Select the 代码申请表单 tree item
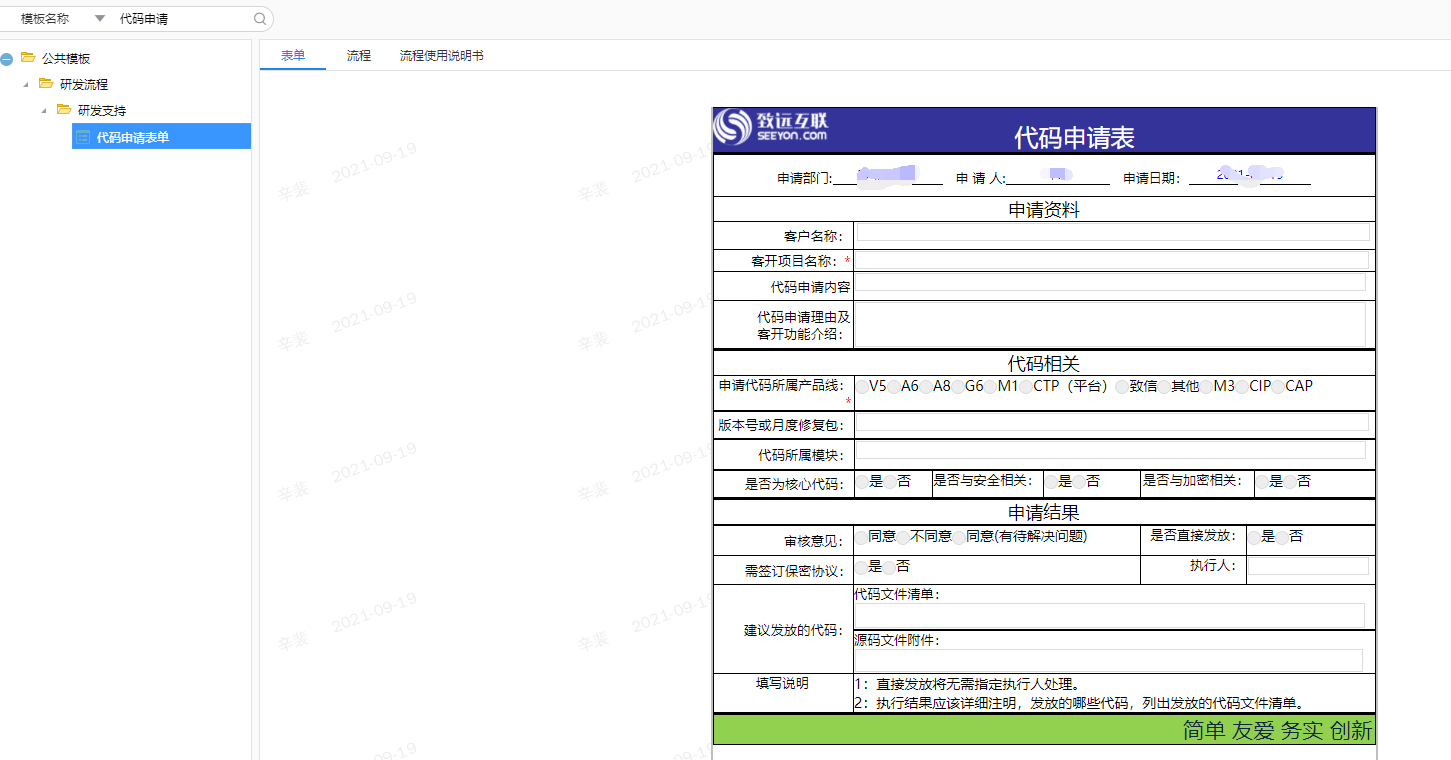The width and height of the screenshot is (1451, 760). [x=133, y=137]
